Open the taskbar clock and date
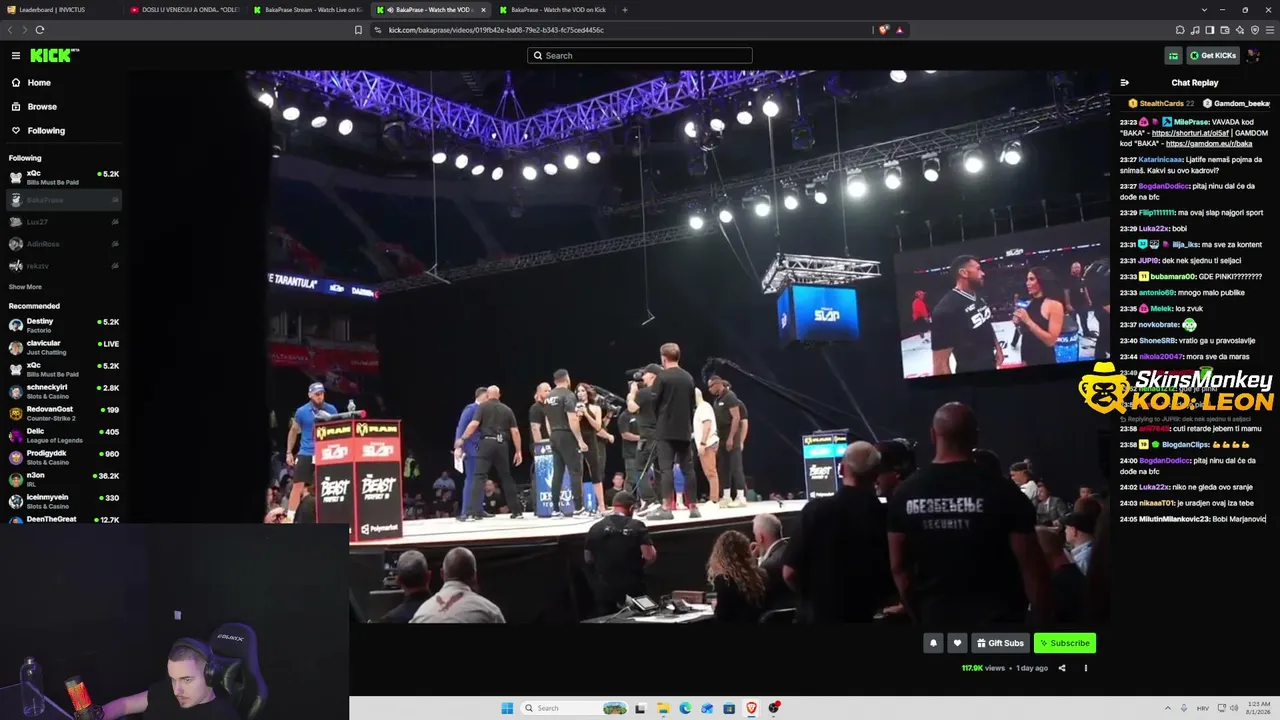Viewport: 1280px width, 720px height. point(1257,708)
